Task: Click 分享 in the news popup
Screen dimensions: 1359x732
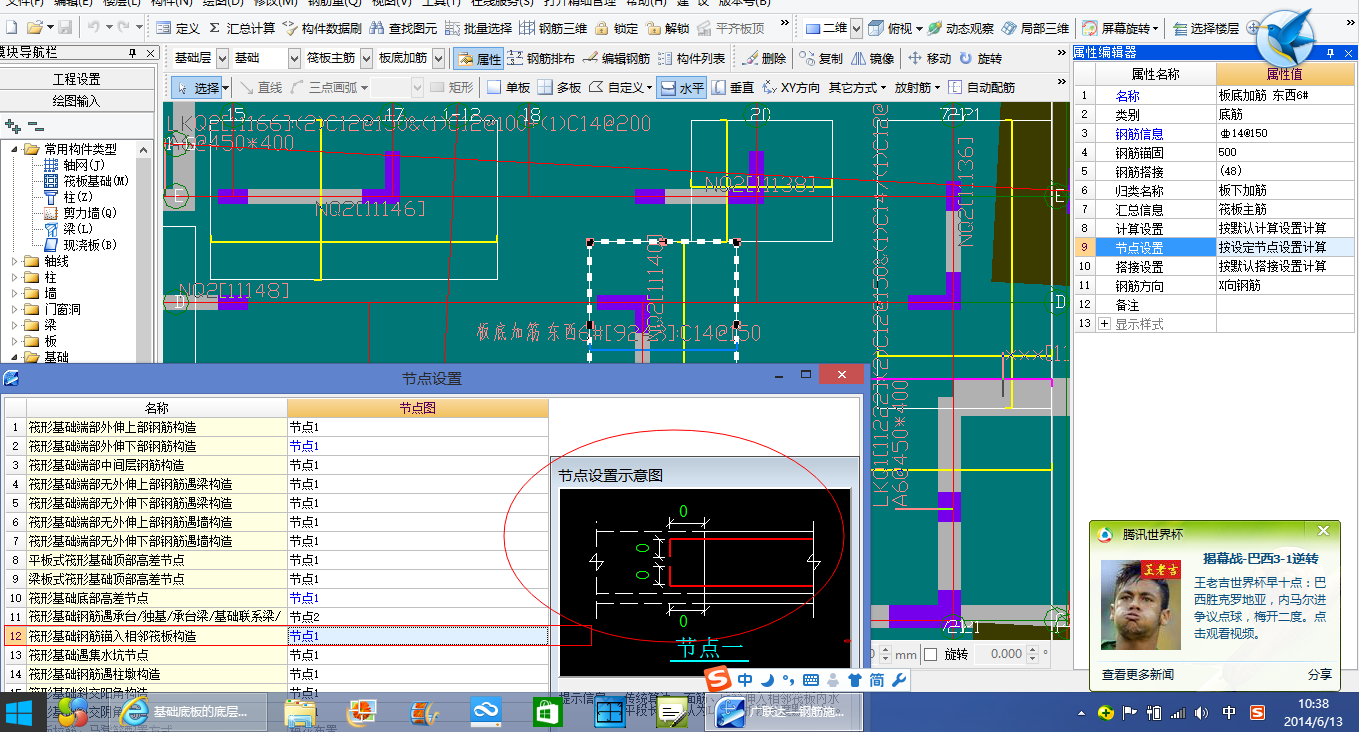Action: (x=1320, y=674)
